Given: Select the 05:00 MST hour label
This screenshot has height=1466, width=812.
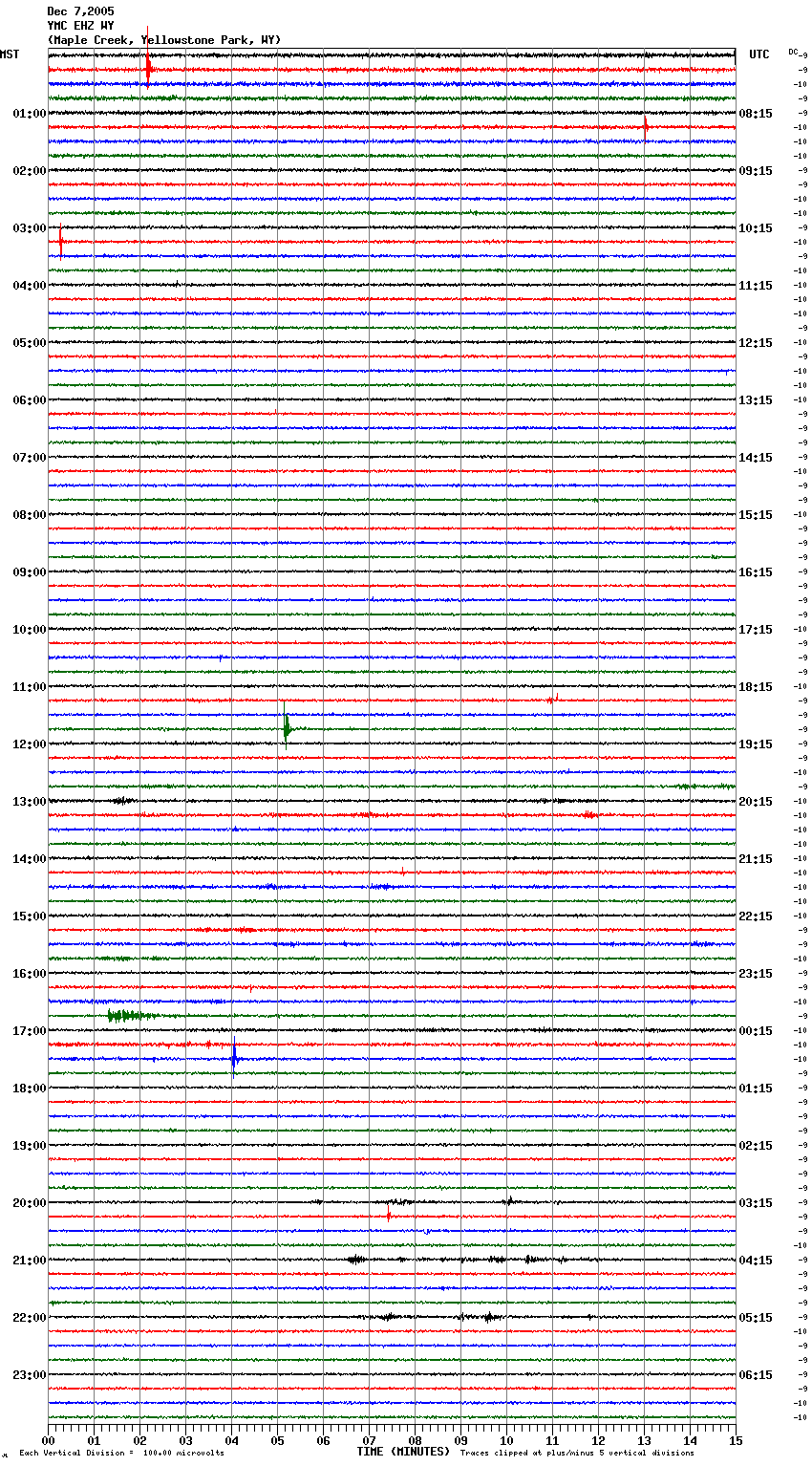Looking at the screenshot, I should (x=30, y=343).
